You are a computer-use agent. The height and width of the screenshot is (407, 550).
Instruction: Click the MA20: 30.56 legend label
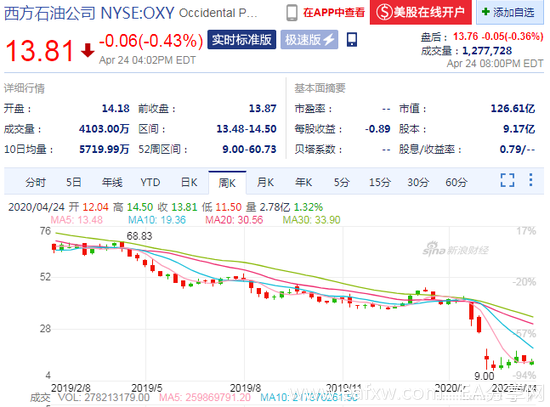(234, 220)
